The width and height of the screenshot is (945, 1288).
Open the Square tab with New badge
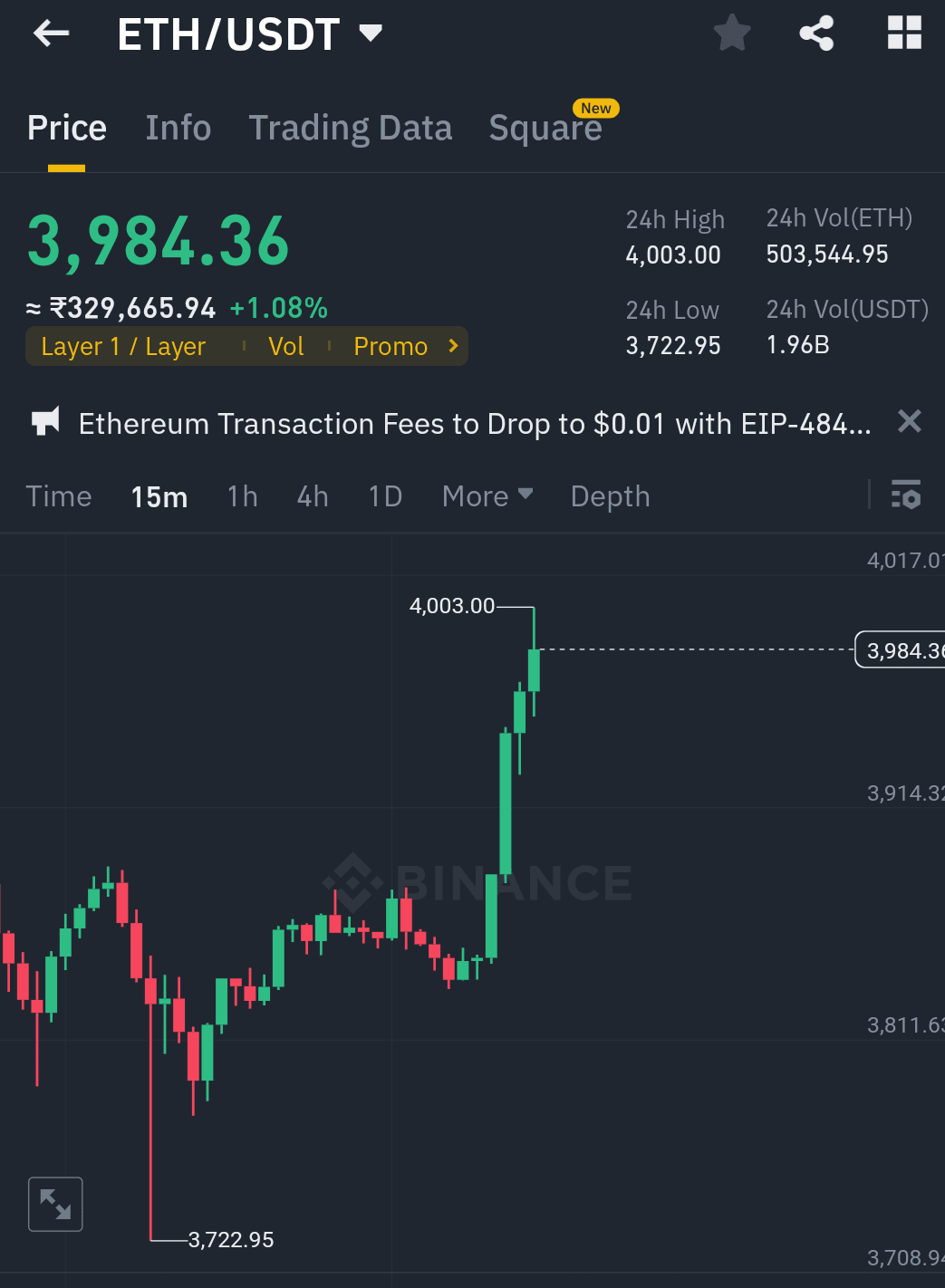545,128
